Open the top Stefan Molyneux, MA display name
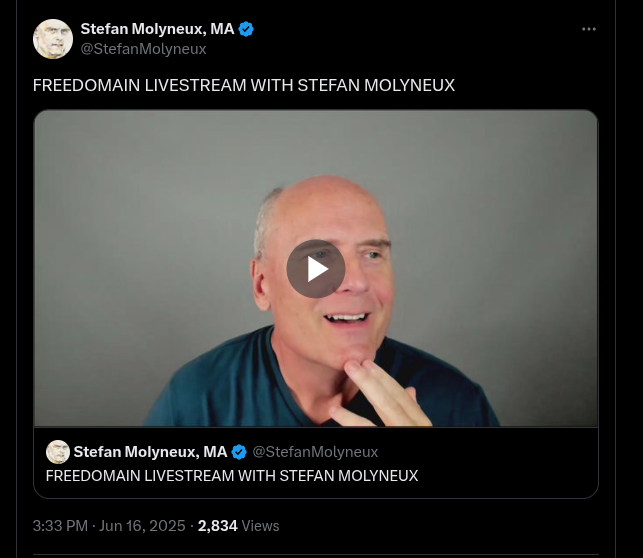 (x=157, y=29)
